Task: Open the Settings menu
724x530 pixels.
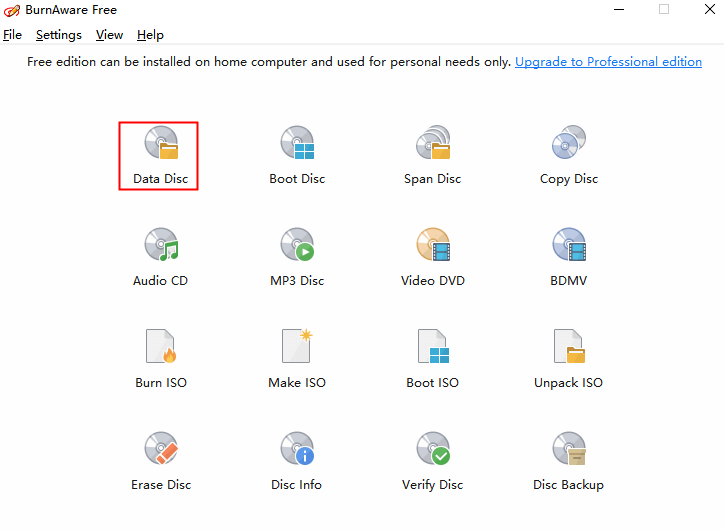Action: click(x=59, y=35)
